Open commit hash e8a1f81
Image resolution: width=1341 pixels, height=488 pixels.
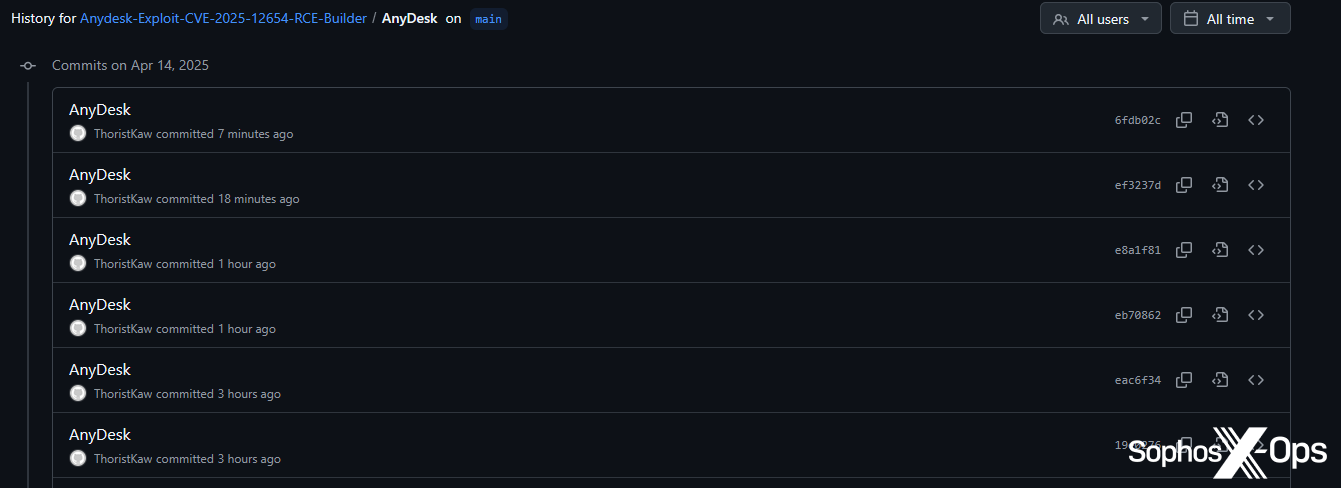[x=1138, y=250]
